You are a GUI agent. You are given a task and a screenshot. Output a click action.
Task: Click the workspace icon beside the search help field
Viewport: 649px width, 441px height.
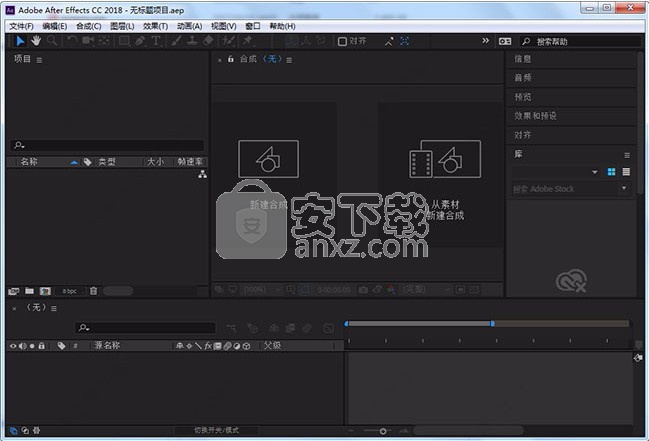(x=505, y=41)
